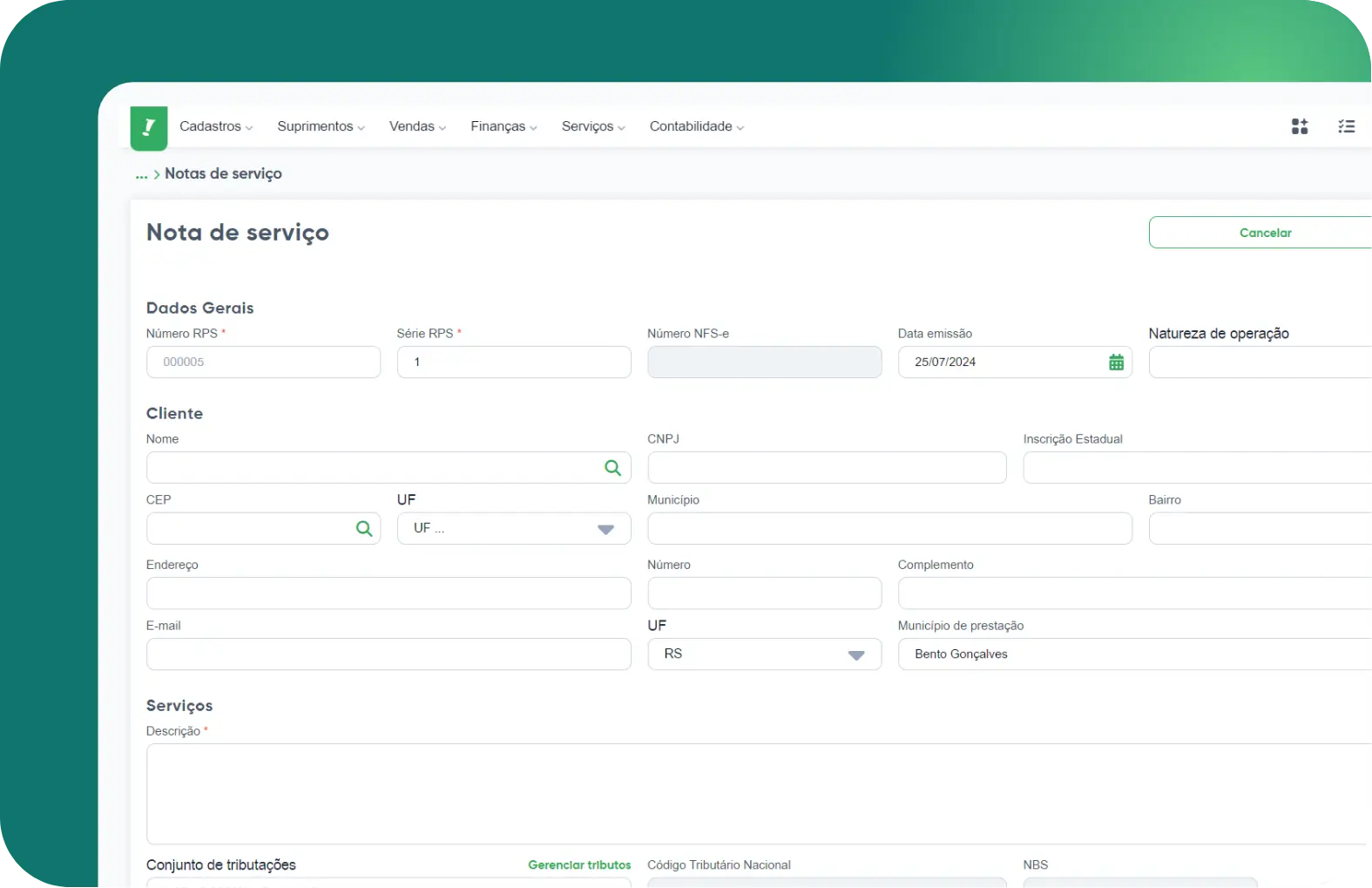
Task: Open the apps grid icon in header
Action: [x=1300, y=126]
